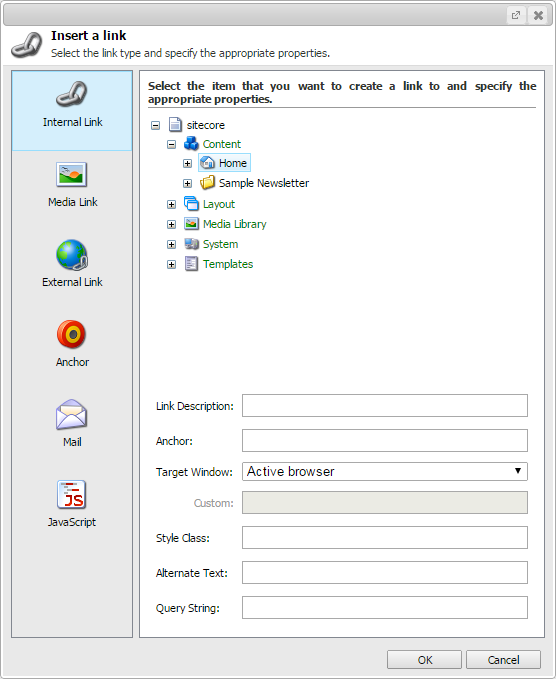
Task: Select the System tree item
Action: click(x=220, y=244)
